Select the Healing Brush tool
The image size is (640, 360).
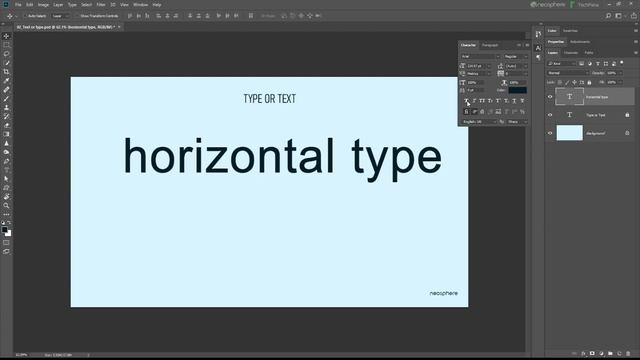(6, 90)
